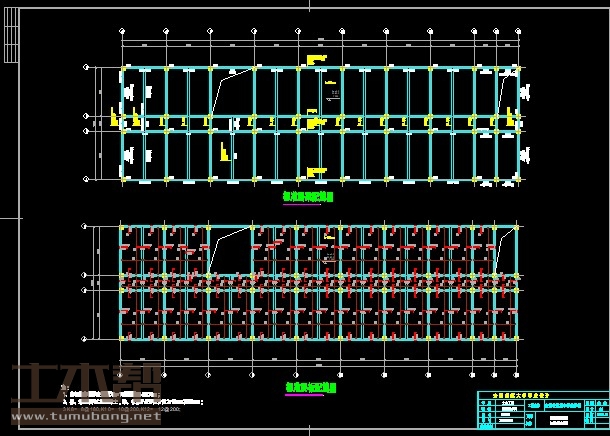Click the top dimension line above upper plan

click(320, 47)
